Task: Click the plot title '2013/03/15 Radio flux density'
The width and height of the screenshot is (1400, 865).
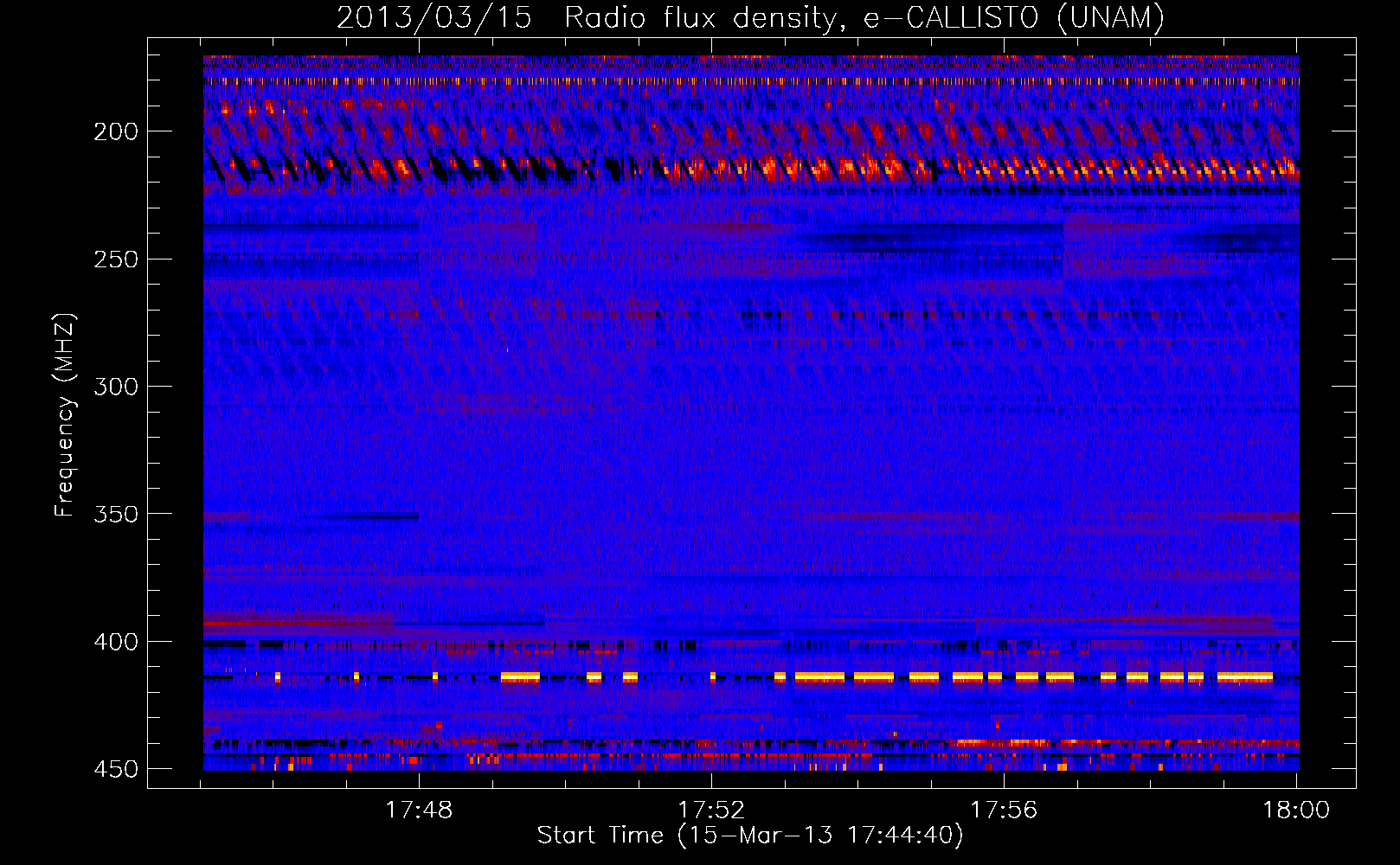Action: point(588,17)
